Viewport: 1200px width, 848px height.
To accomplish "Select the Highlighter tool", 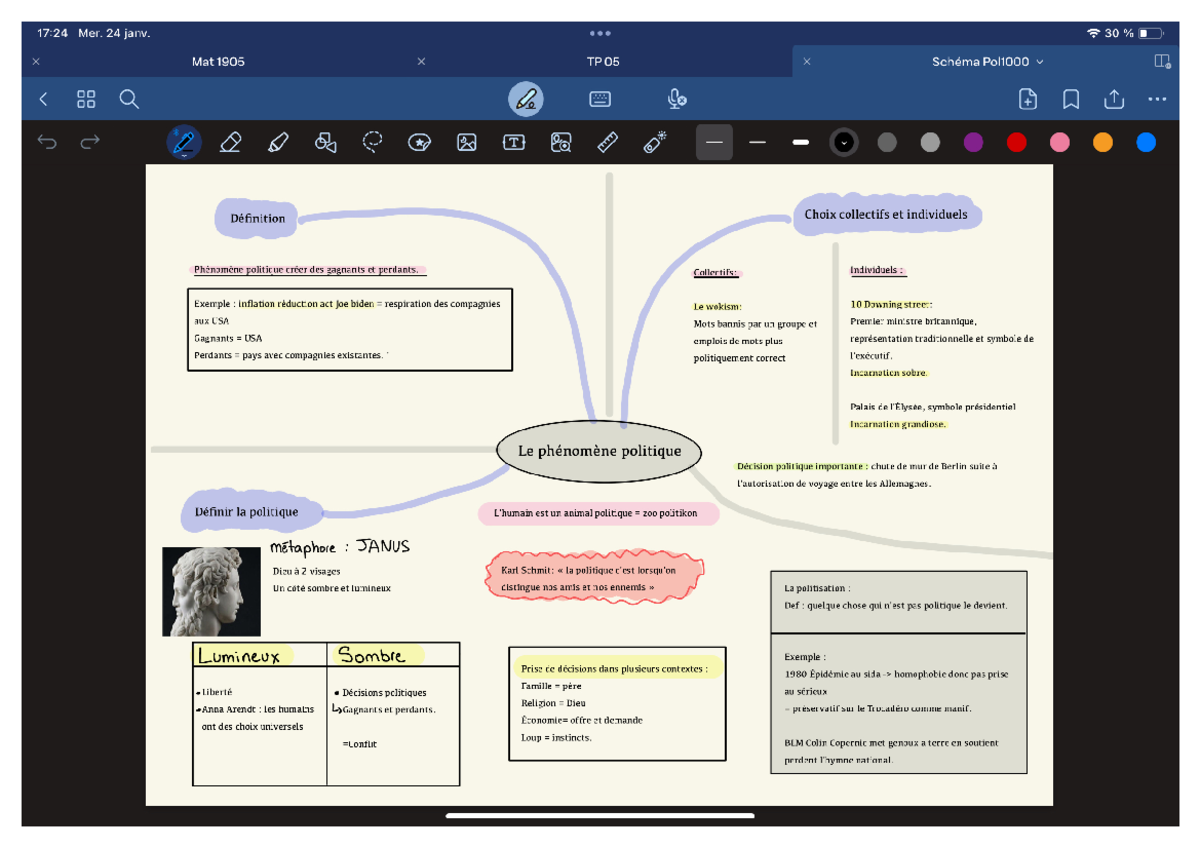I will coord(278,143).
